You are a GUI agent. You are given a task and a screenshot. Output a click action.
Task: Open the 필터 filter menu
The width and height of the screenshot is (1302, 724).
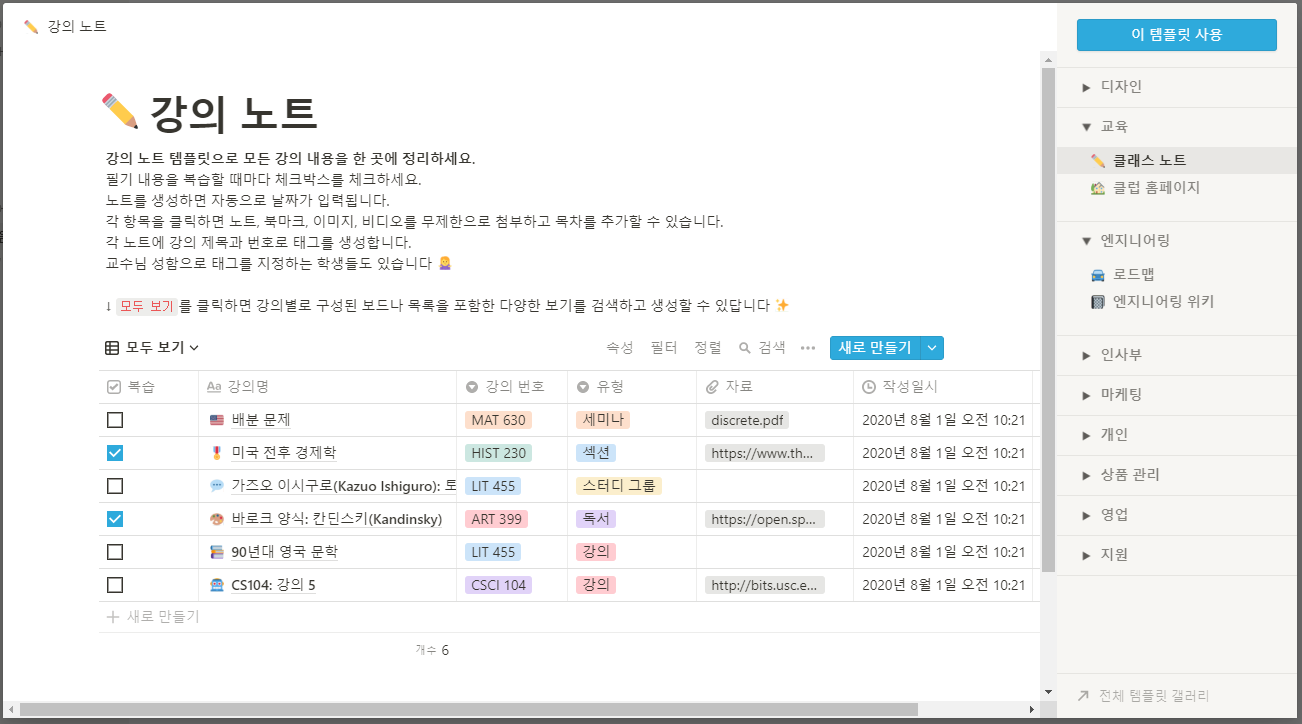point(664,348)
